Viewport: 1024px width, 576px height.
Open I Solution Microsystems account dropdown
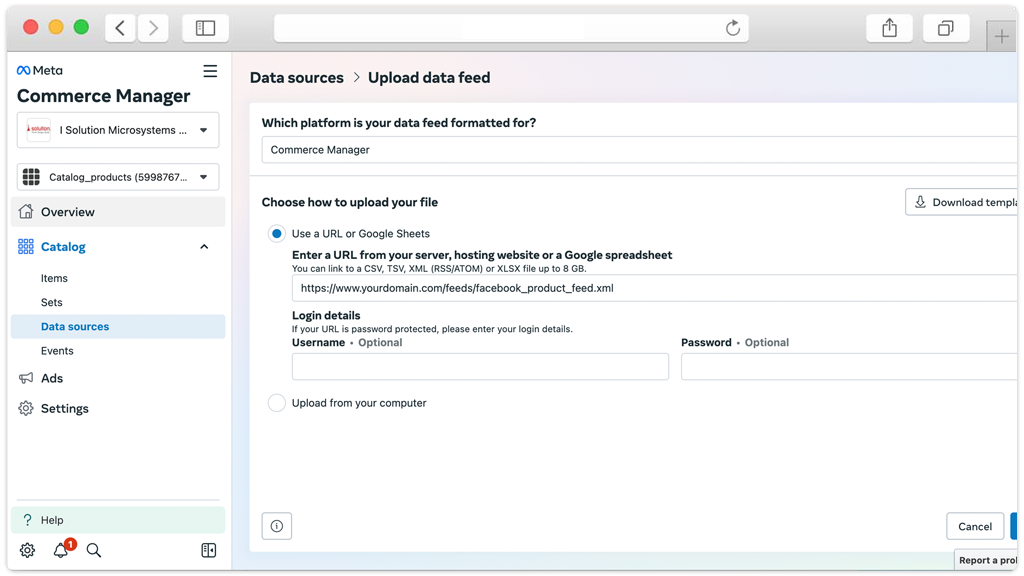[119, 130]
